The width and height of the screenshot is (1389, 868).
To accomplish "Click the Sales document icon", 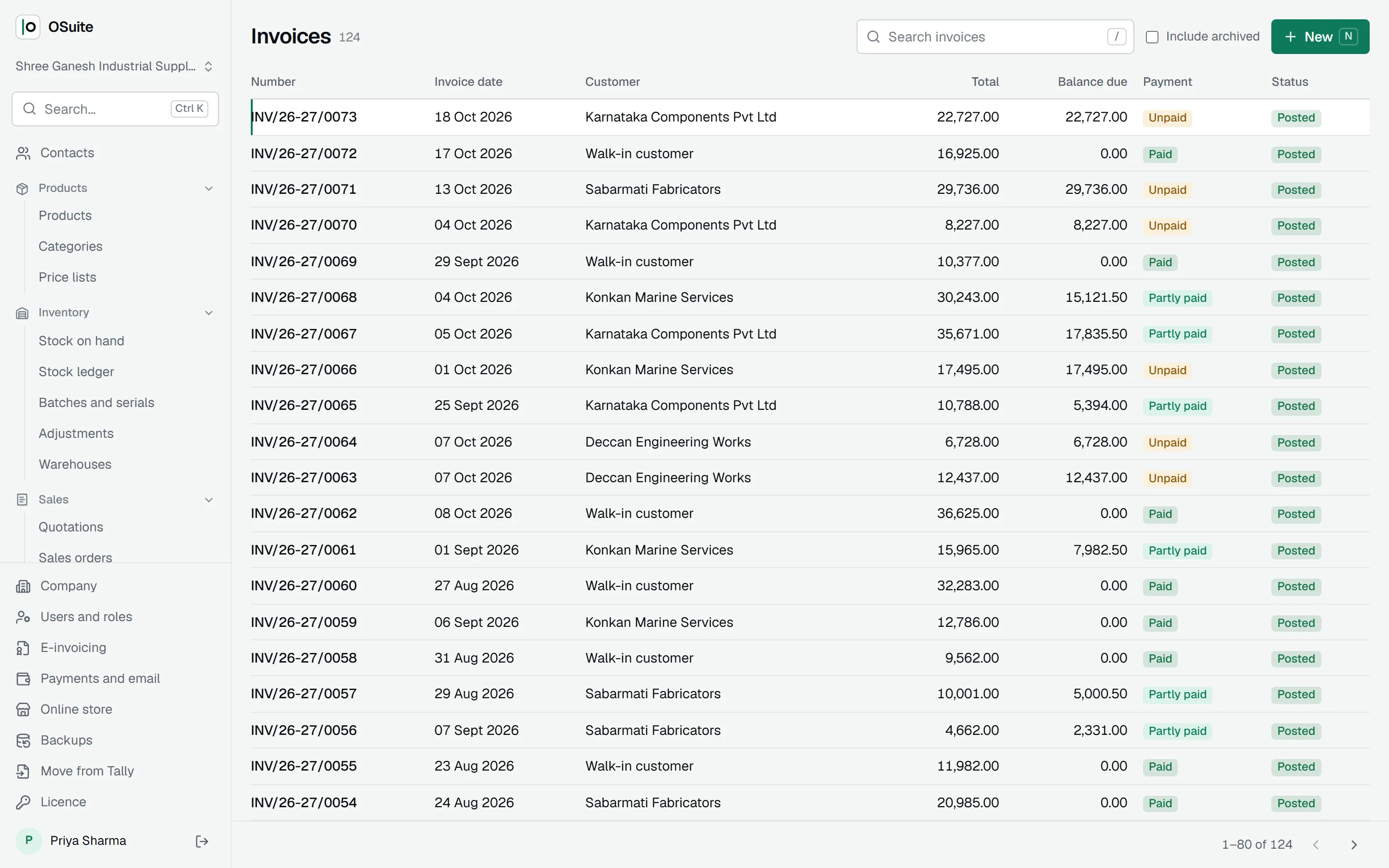I will pyautogui.click(x=22, y=500).
